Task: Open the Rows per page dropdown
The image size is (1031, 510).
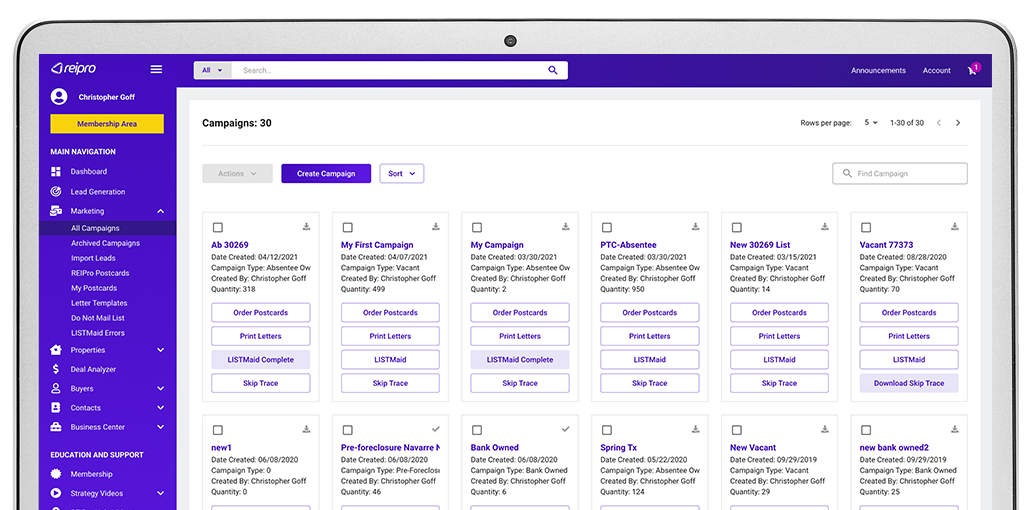Action: point(871,123)
